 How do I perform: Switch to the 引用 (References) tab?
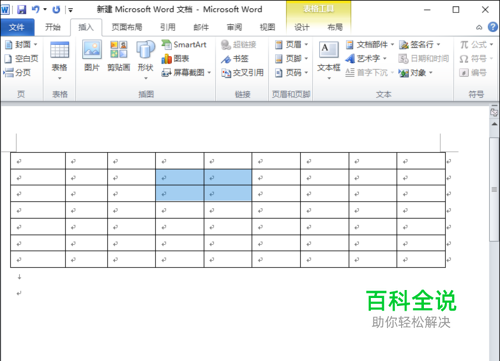168,27
